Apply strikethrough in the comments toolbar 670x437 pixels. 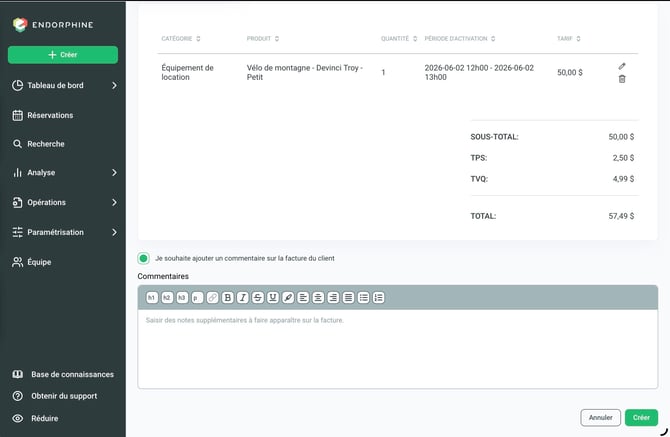click(258, 297)
